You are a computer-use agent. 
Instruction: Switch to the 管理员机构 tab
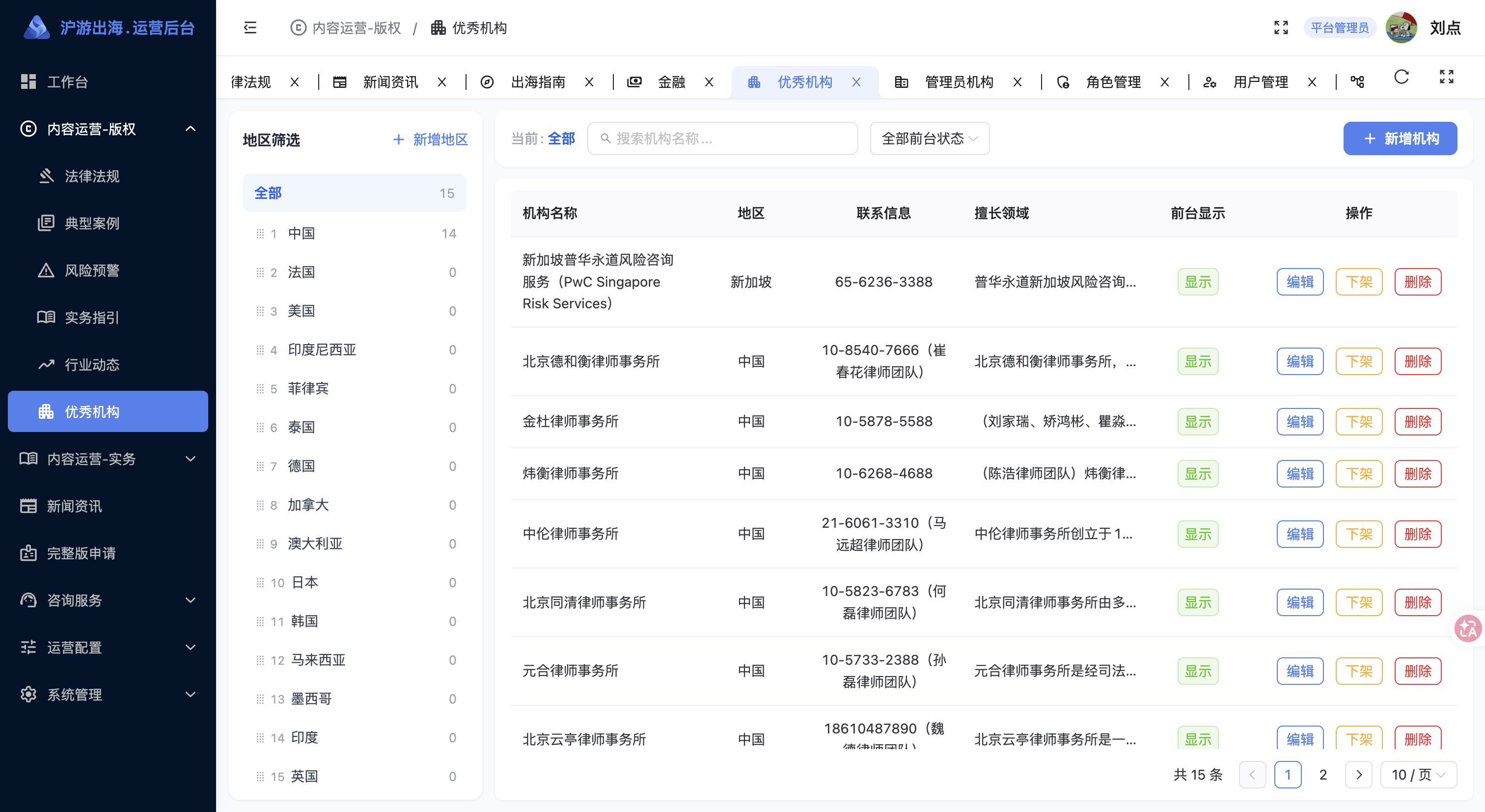point(959,82)
